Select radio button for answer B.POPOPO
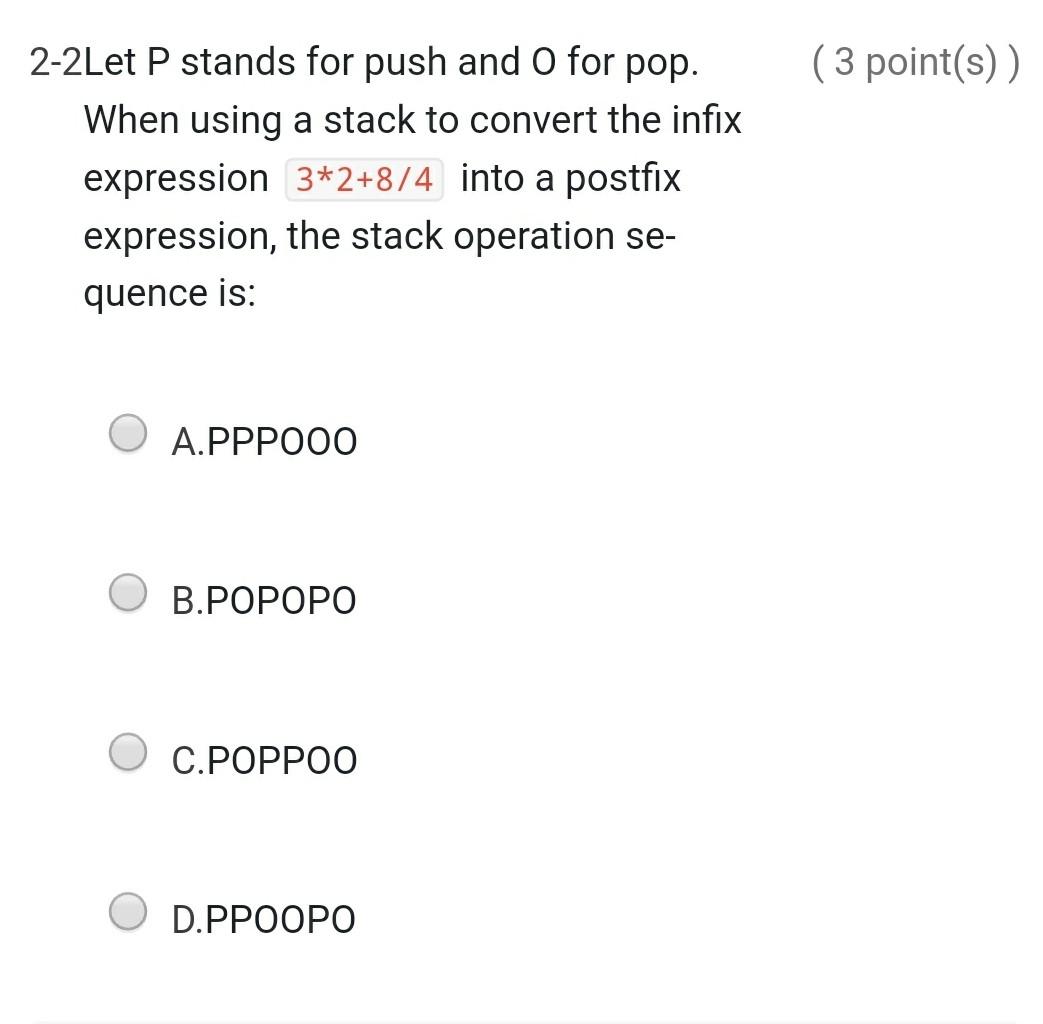The width and height of the screenshot is (1043, 1024). click(127, 592)
